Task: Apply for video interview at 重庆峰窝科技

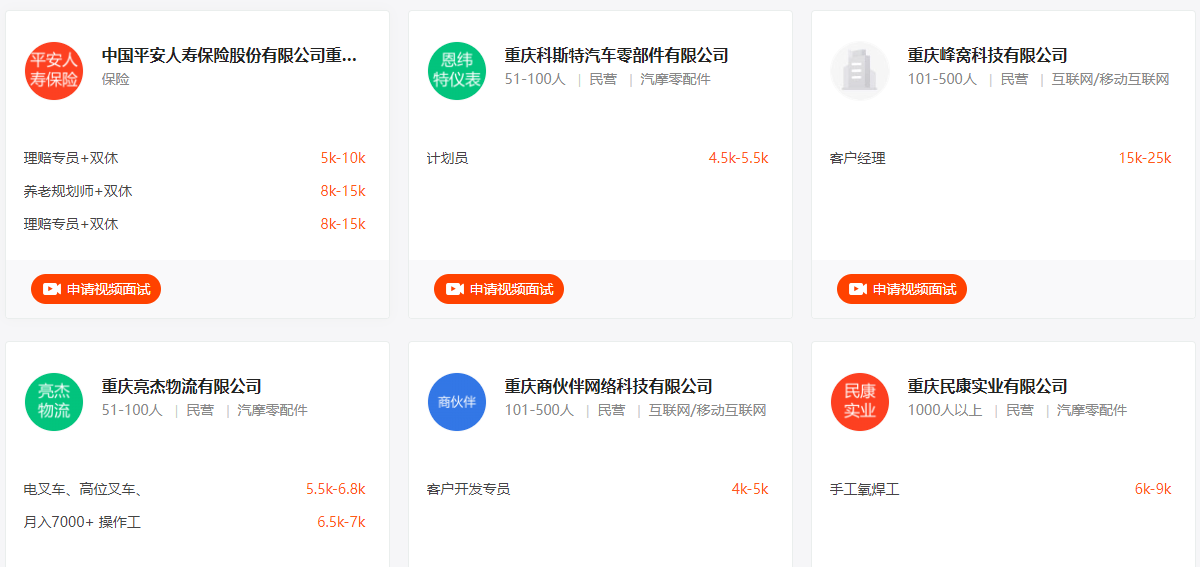Action: (x=902, y=289)
